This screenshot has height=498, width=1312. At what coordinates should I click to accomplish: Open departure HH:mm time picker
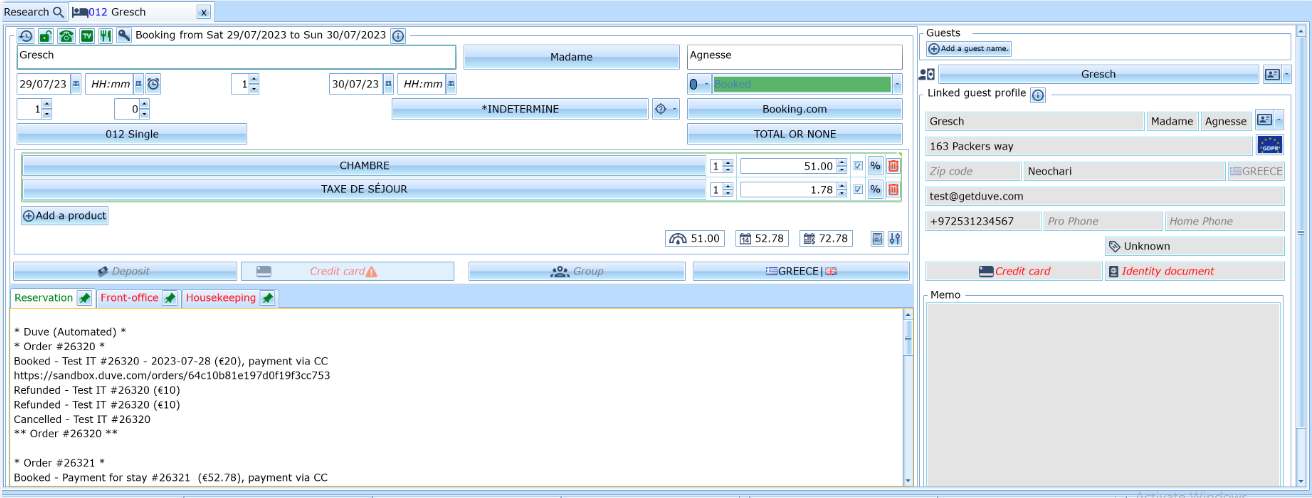(451, 84)
